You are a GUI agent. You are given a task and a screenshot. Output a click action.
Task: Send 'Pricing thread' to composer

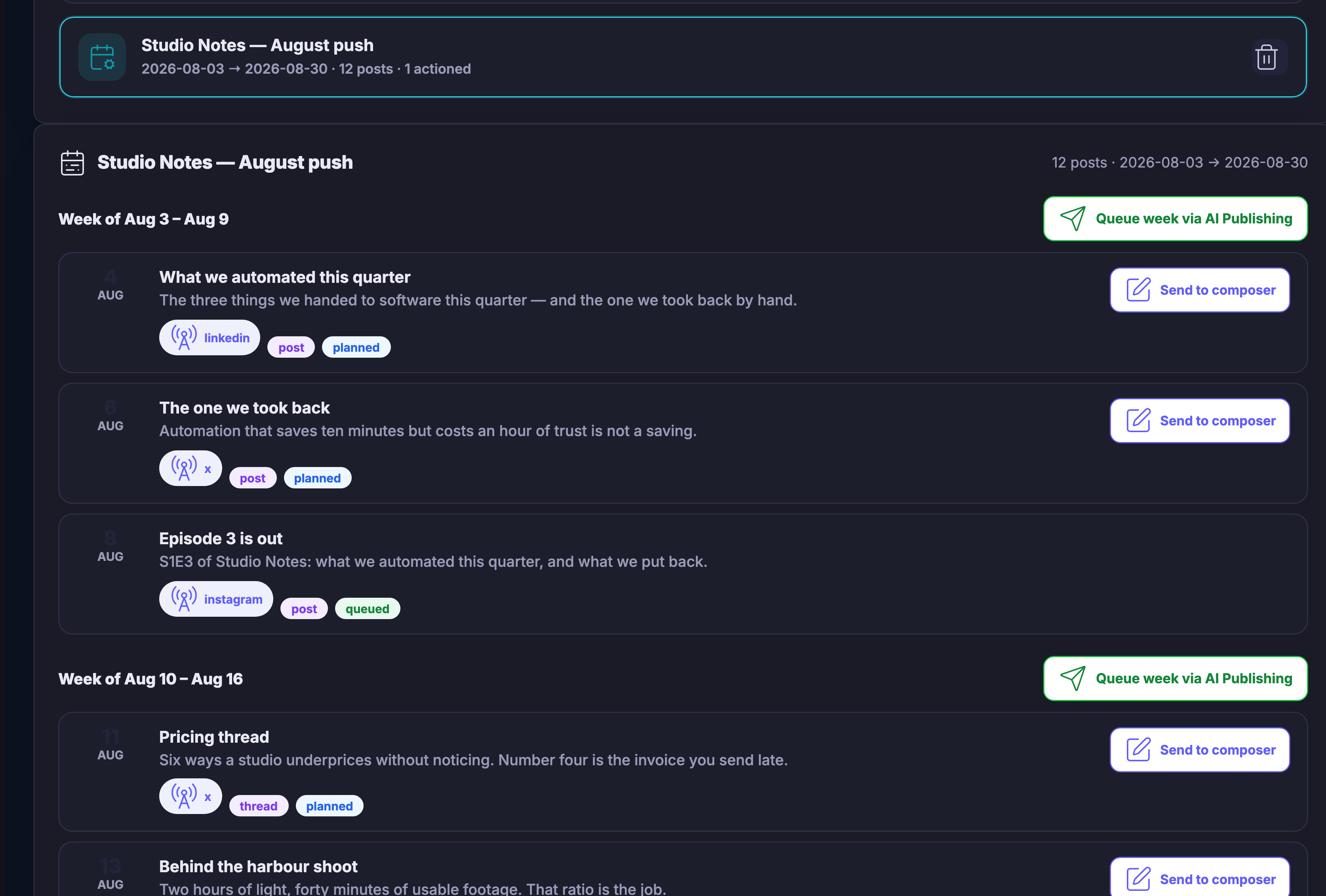tap(1200, 750)
